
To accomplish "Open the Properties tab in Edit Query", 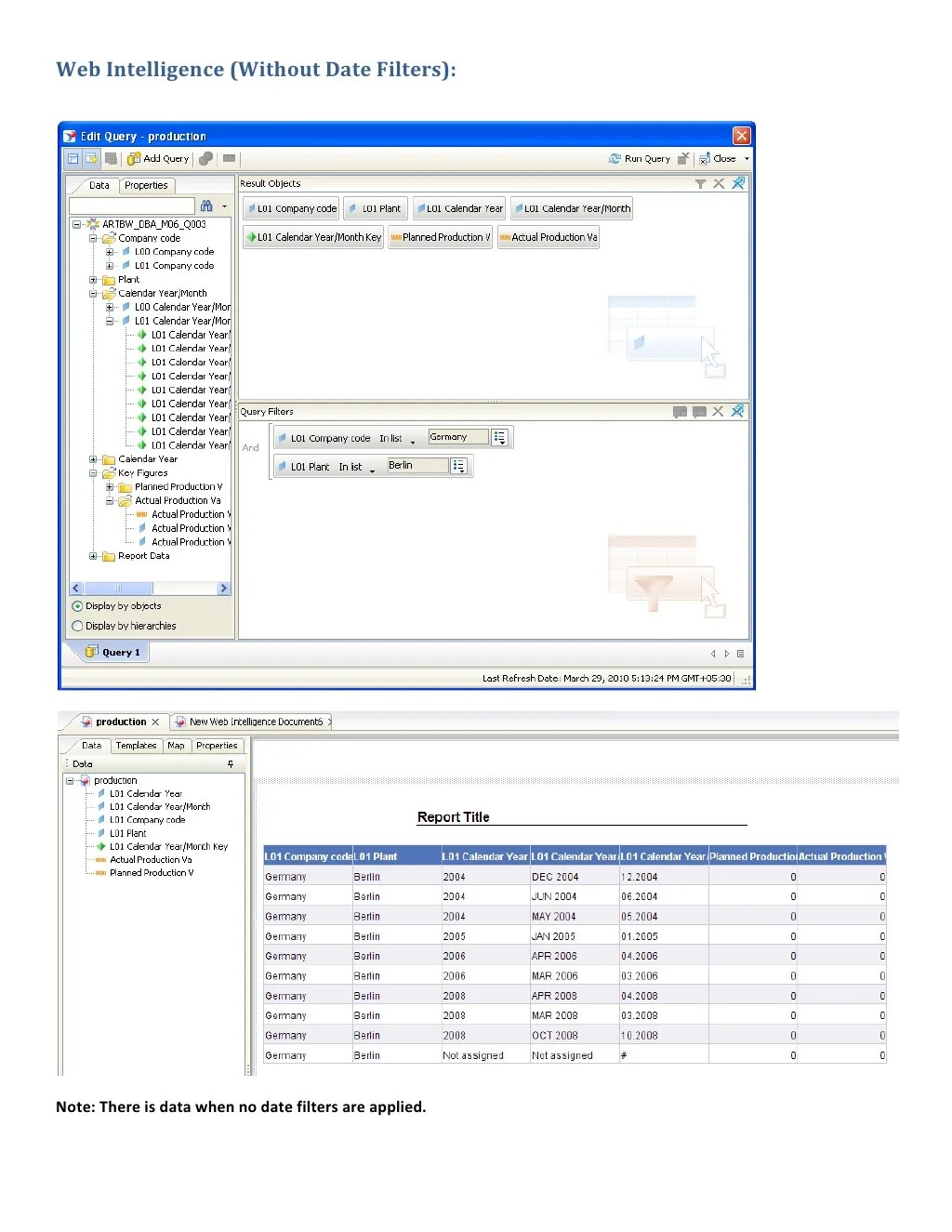I will pos(146,185).
